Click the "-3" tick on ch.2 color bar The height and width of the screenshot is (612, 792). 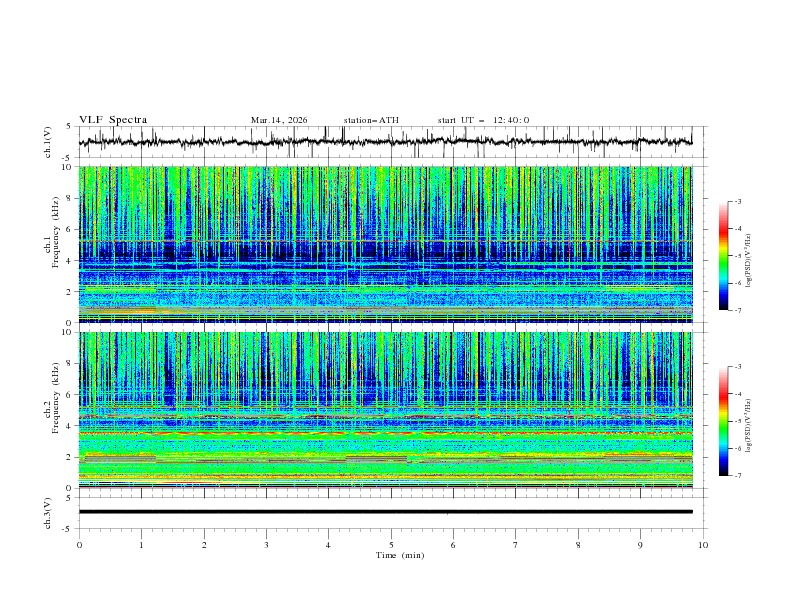point(738,367)
